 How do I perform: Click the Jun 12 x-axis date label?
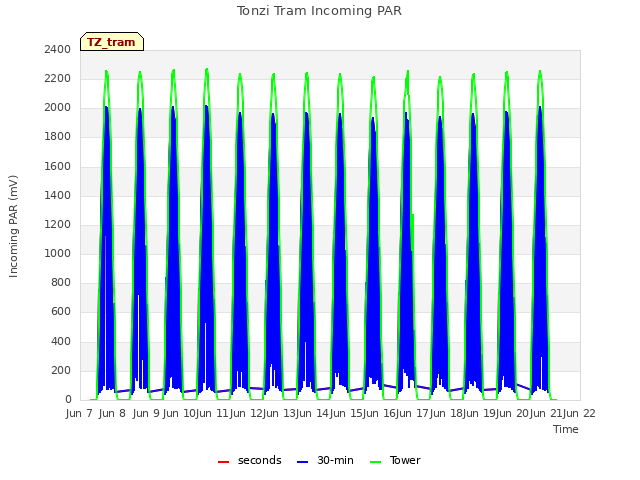point(247,413)
